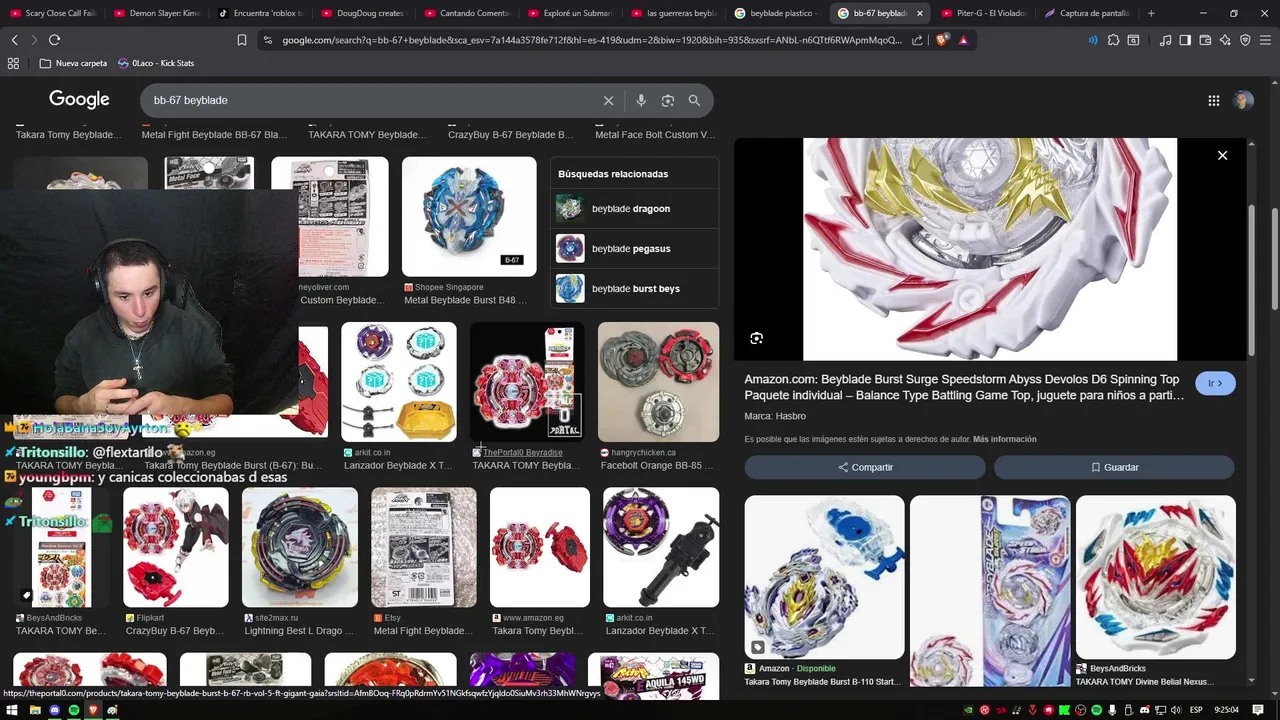
Task: Click the blue audio-playing indicator in toolbar
Action: point(1092,40)
